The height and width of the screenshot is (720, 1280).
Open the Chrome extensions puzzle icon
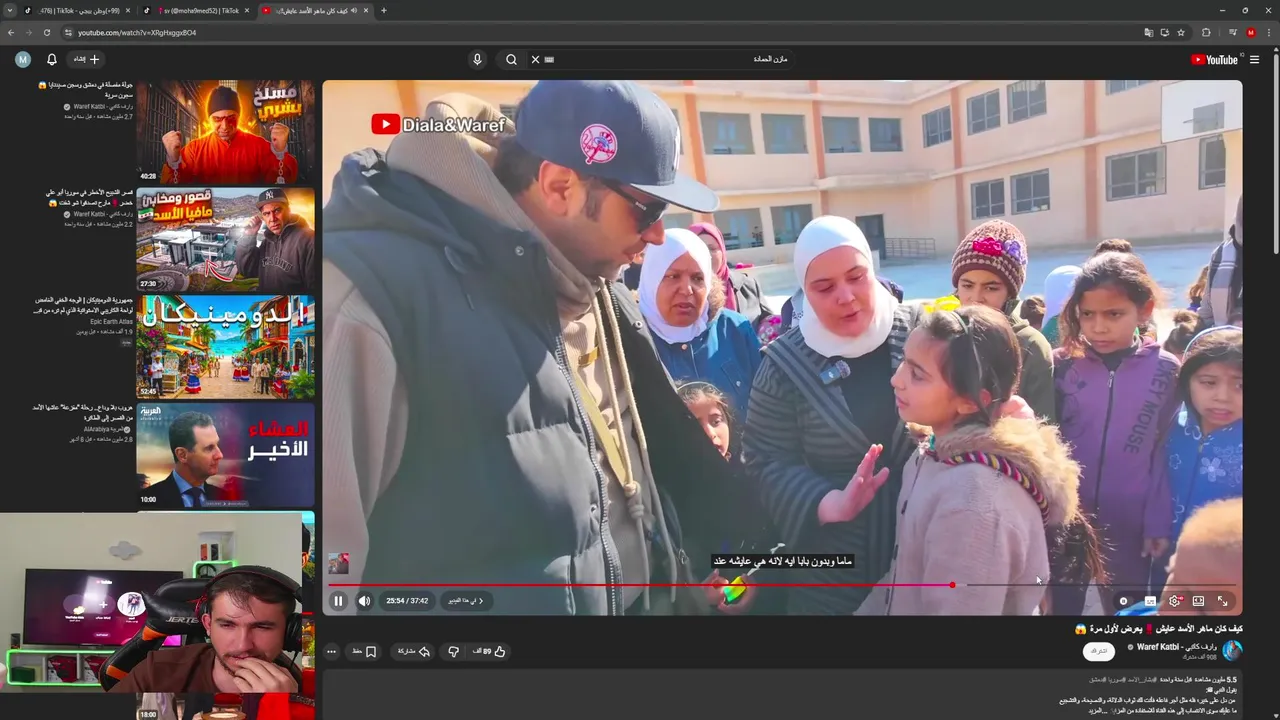click(1206, 33)
